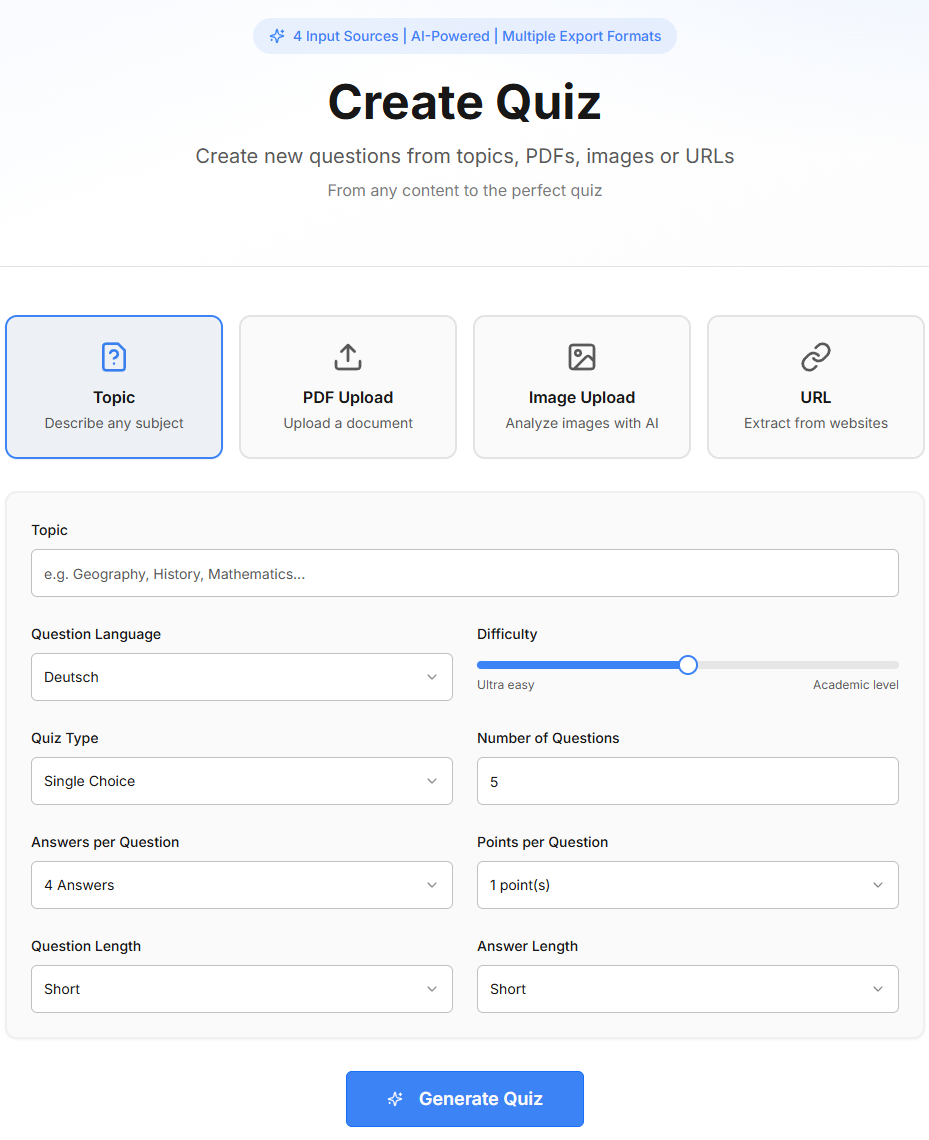Open Answers per Question dropdown
The width and height of the screenshot is (929, 1140).
pos(241,885)
